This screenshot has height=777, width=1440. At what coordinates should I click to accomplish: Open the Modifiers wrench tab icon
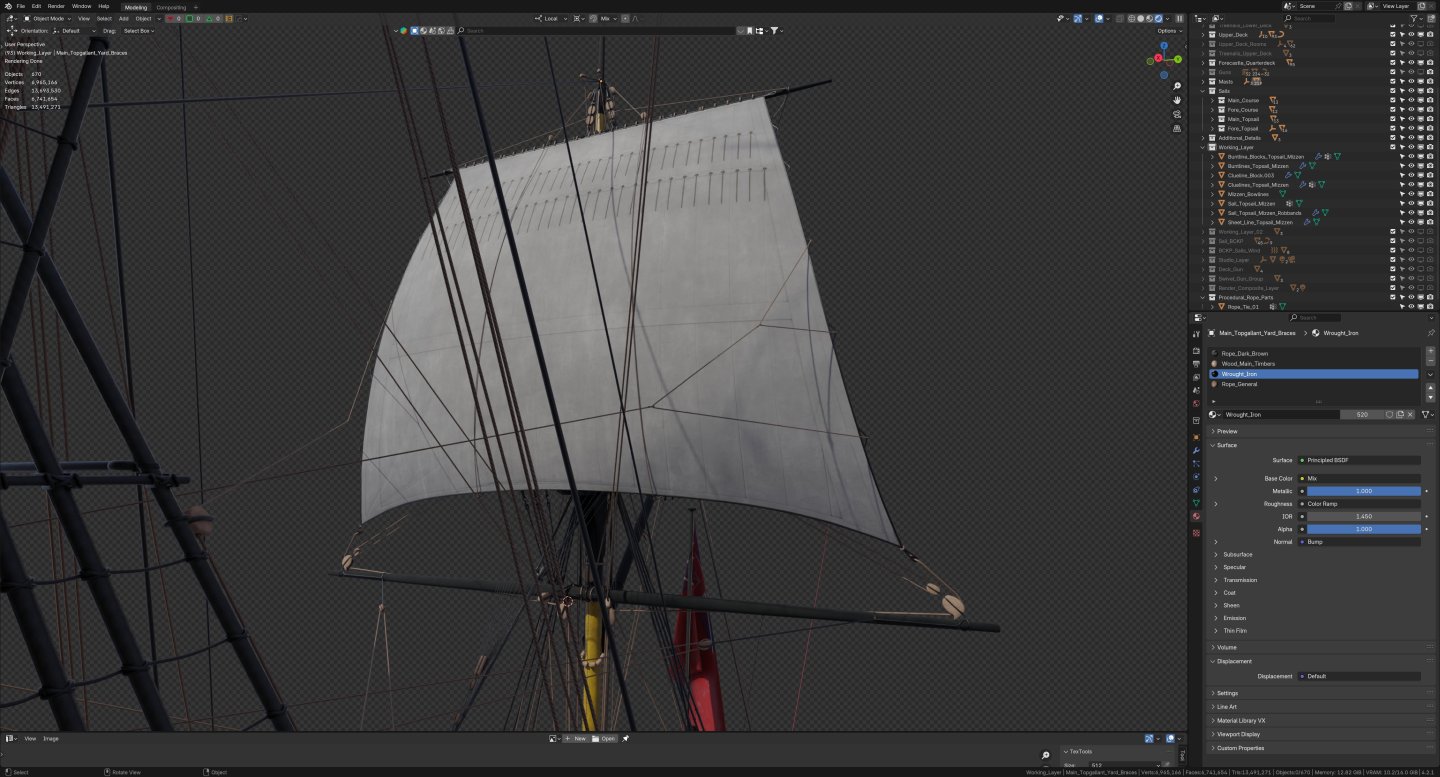pyautogui.click(x=1196, y=450)
